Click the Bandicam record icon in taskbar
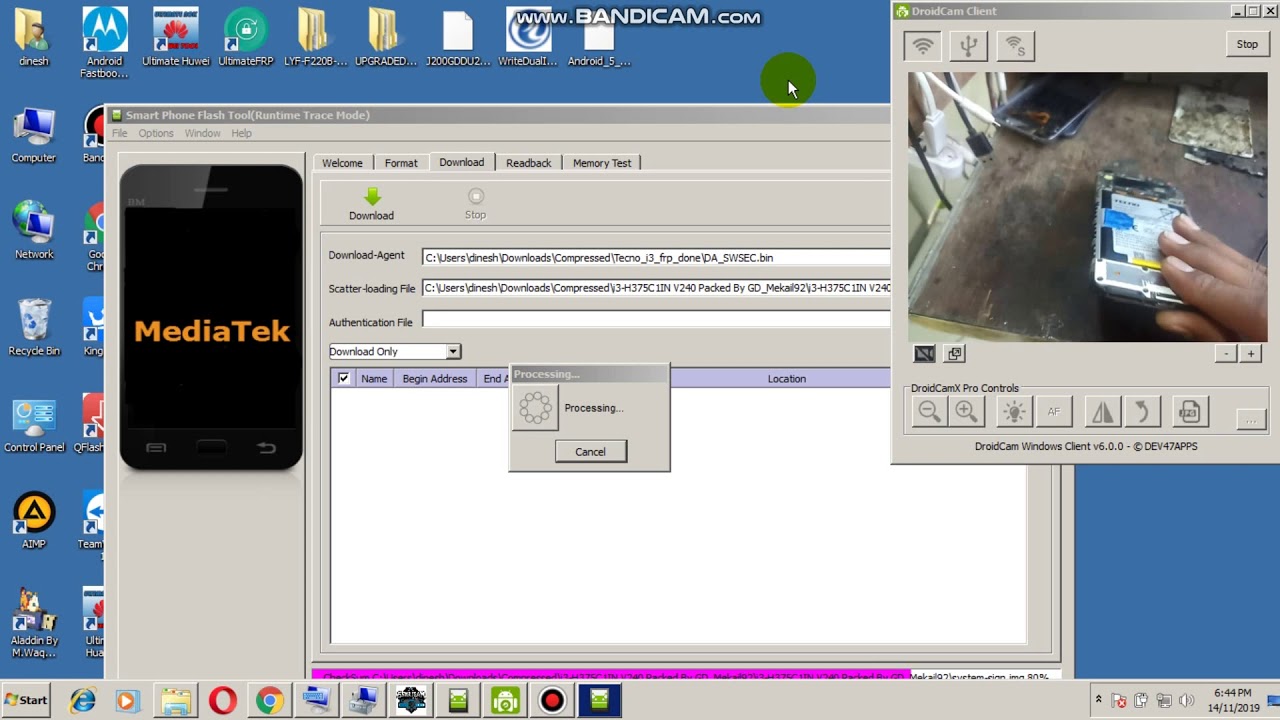Image resolution: width=1280 pixels, height=720 pixels. [552, 701]
